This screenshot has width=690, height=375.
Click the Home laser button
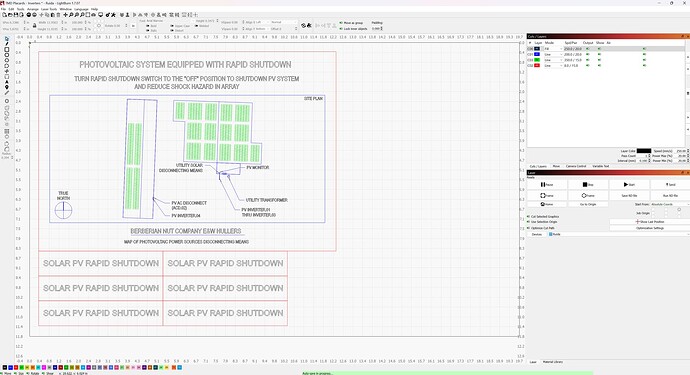[547, 204]
